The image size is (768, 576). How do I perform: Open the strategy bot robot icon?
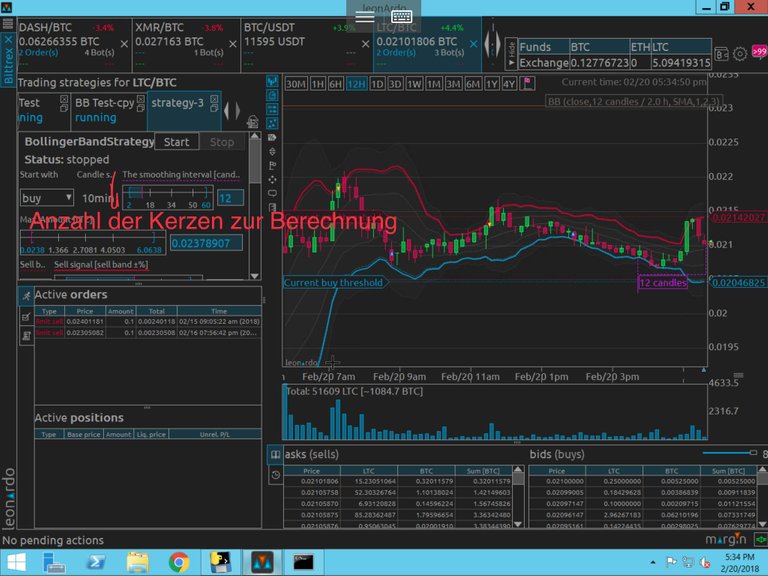(x=253, y=121)
